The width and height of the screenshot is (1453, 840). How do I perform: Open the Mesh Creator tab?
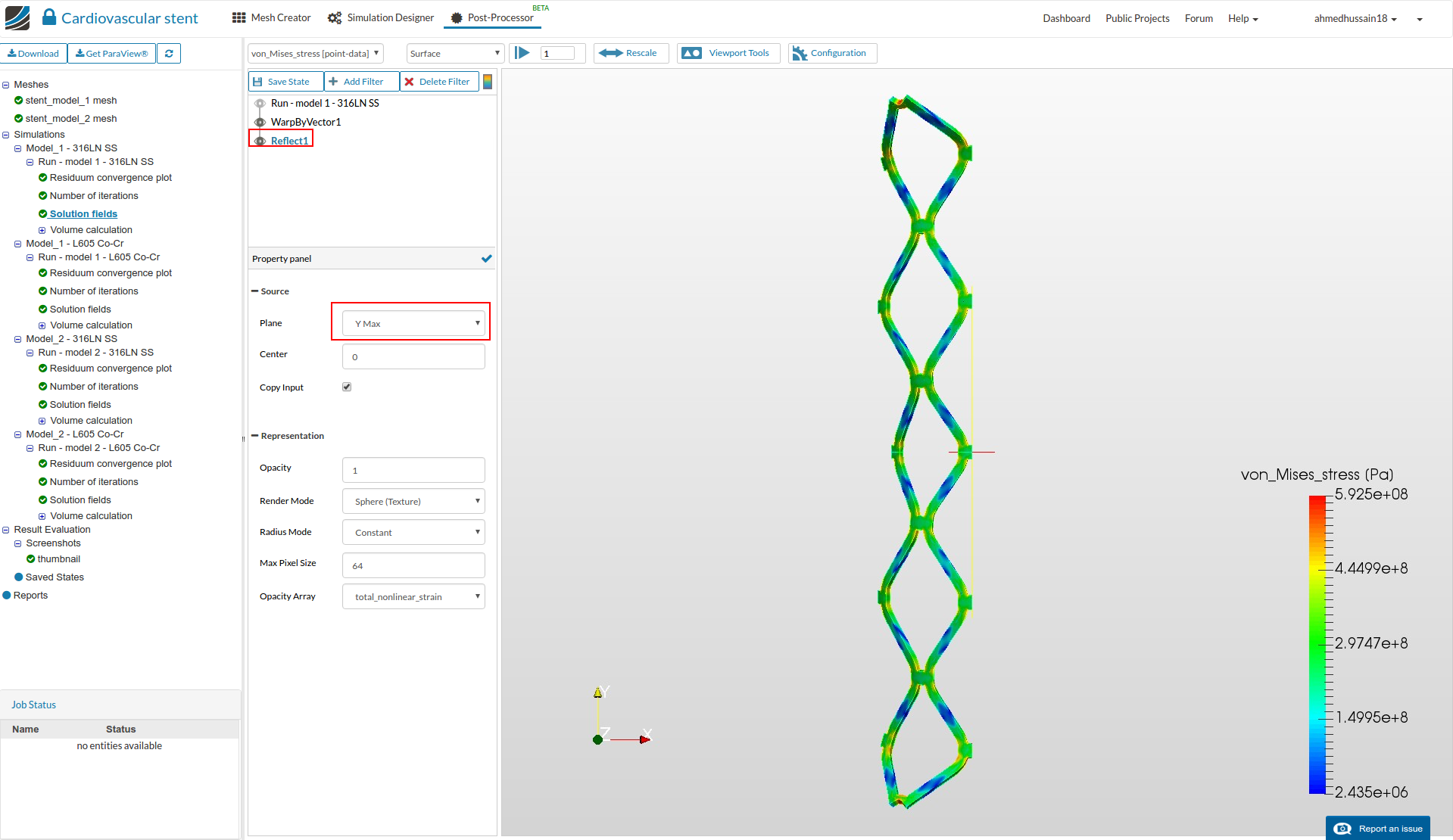[272, 17]
